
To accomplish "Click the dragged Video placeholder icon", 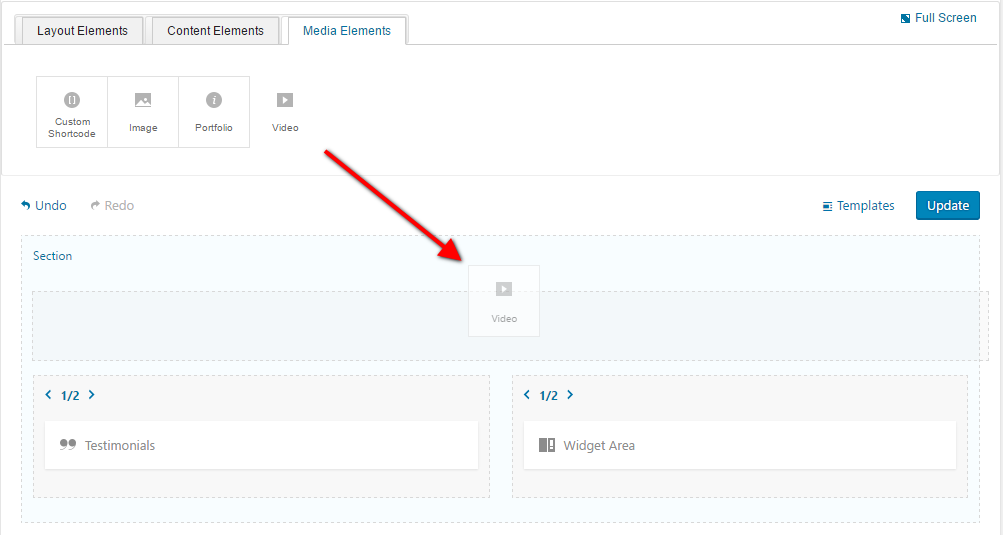I will (504, 289).
